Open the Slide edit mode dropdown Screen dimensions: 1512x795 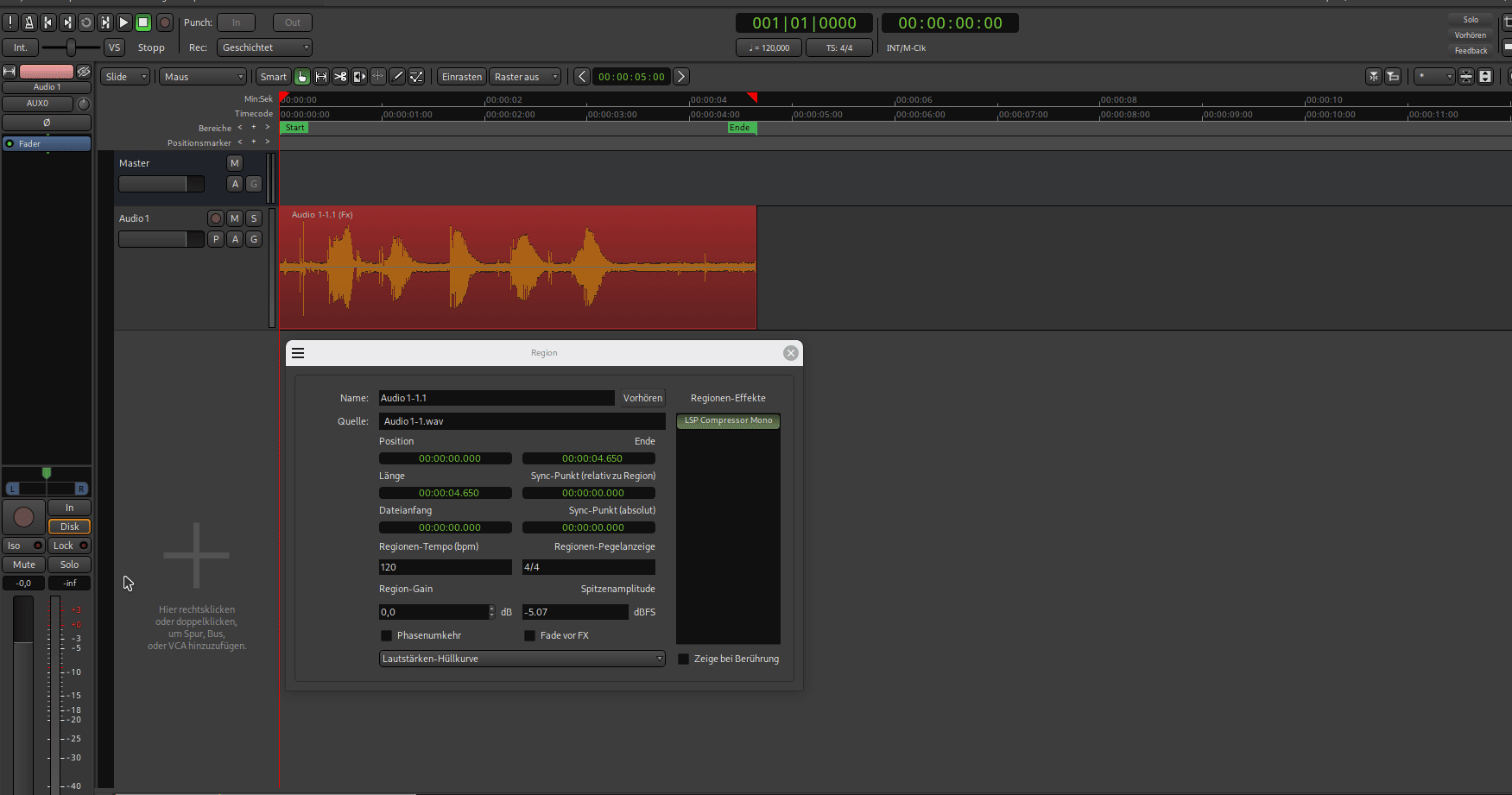pyautogui.click(x=126, y=77)
